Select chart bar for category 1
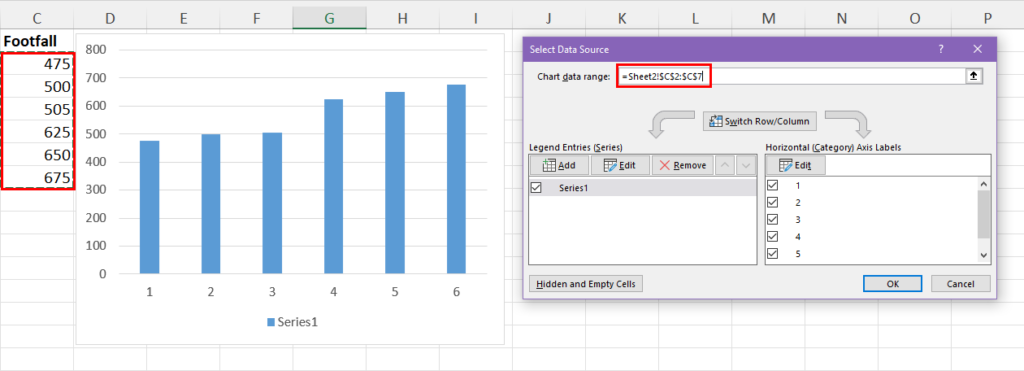 (150, 207)
